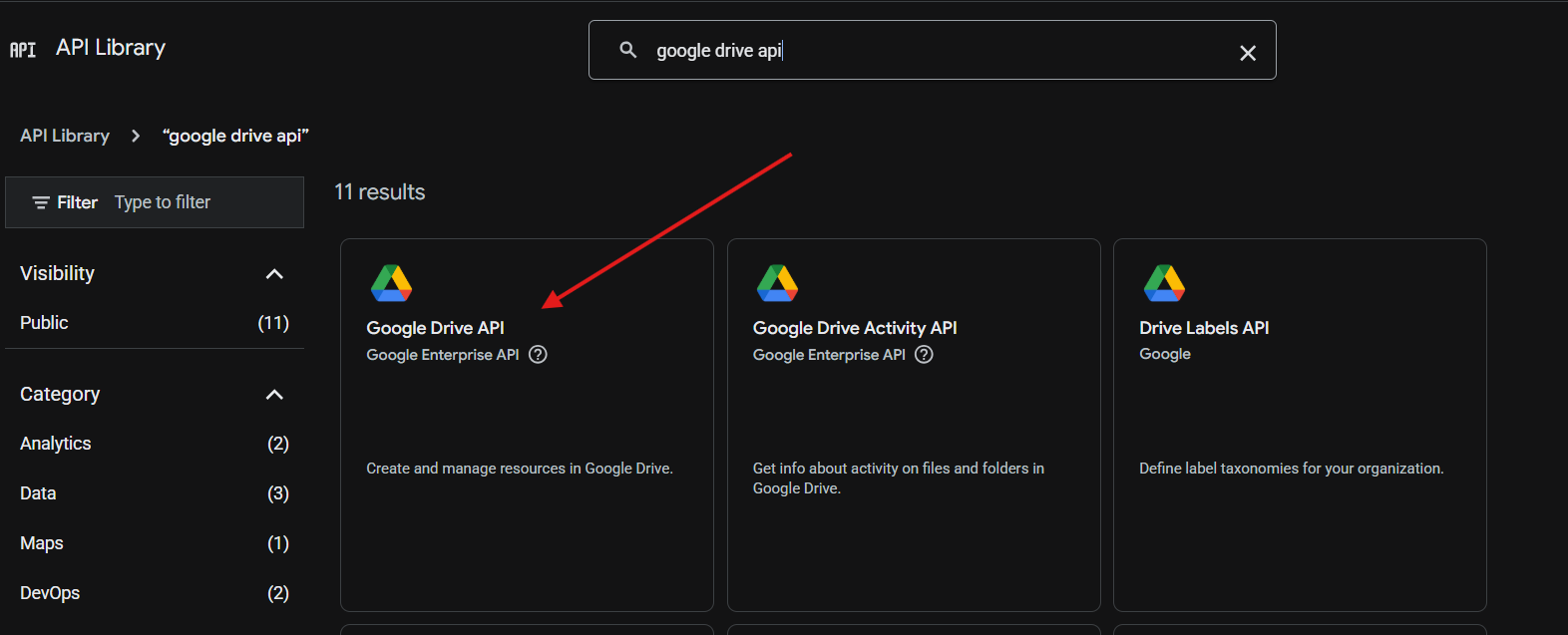The width and height of the screenshot is (1568, 635).
Task: Open the Drive Labels API title
Action: 1204,328
